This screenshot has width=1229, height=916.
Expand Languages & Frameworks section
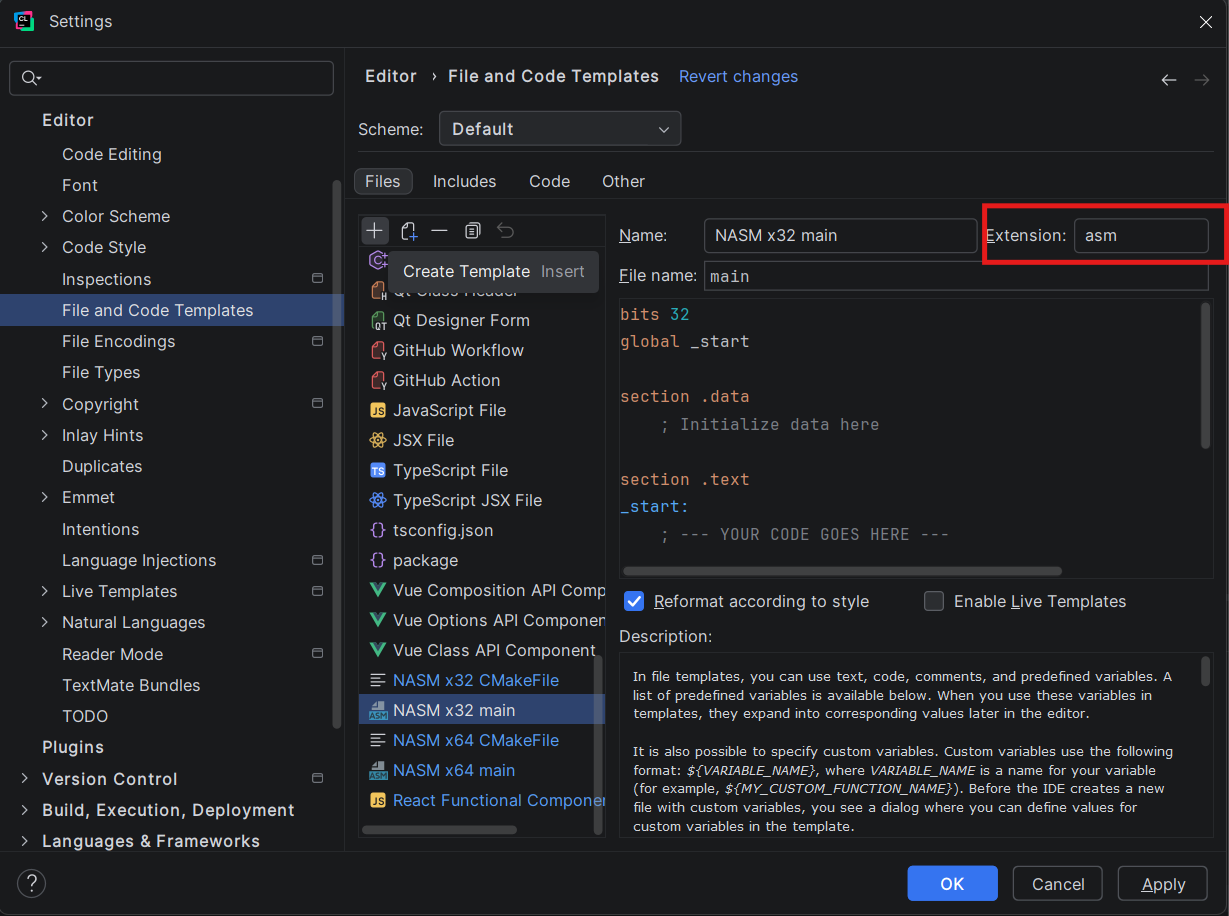point(25,841)
